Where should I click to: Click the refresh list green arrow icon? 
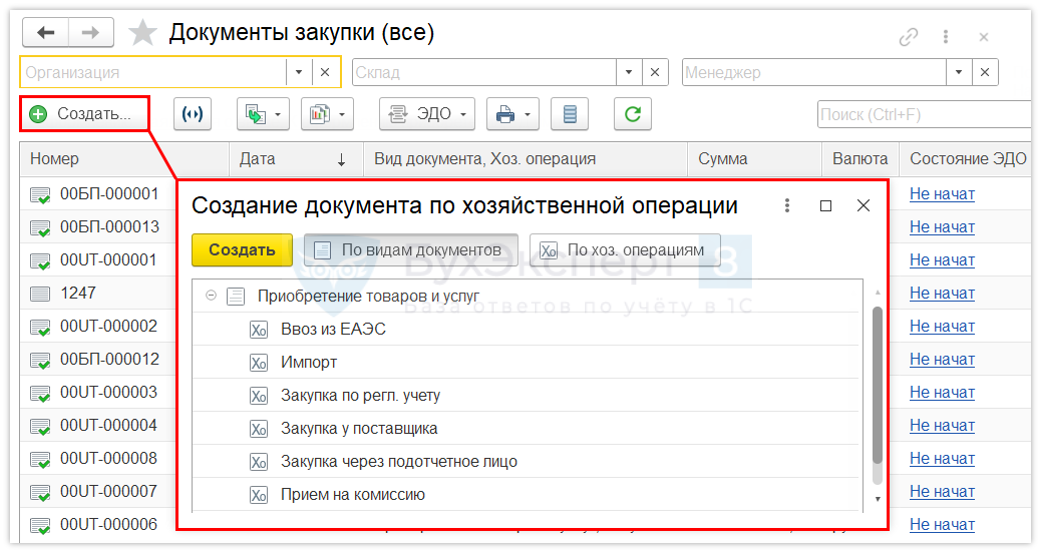(x=632, y=114)
